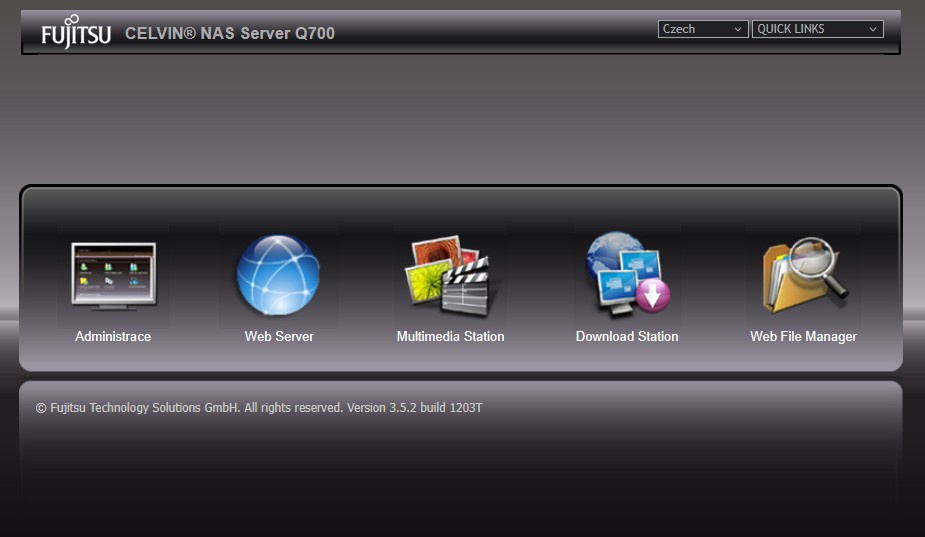Click the Web Server label
This screenshot has width=925, height=537.
[279, 336]
